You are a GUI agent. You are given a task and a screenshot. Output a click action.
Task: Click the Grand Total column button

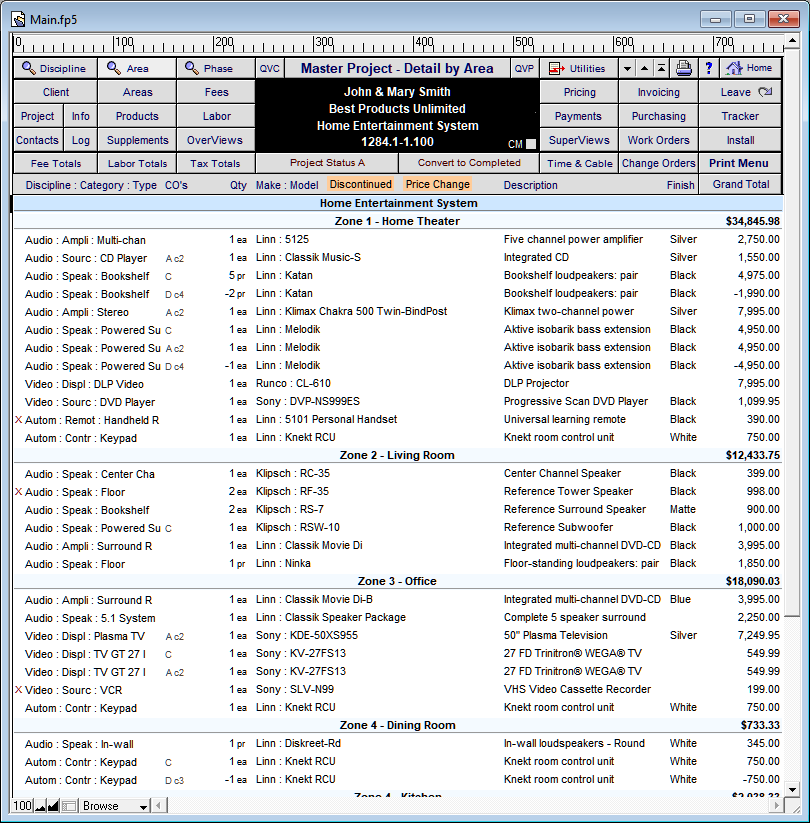tap(740, 184)
